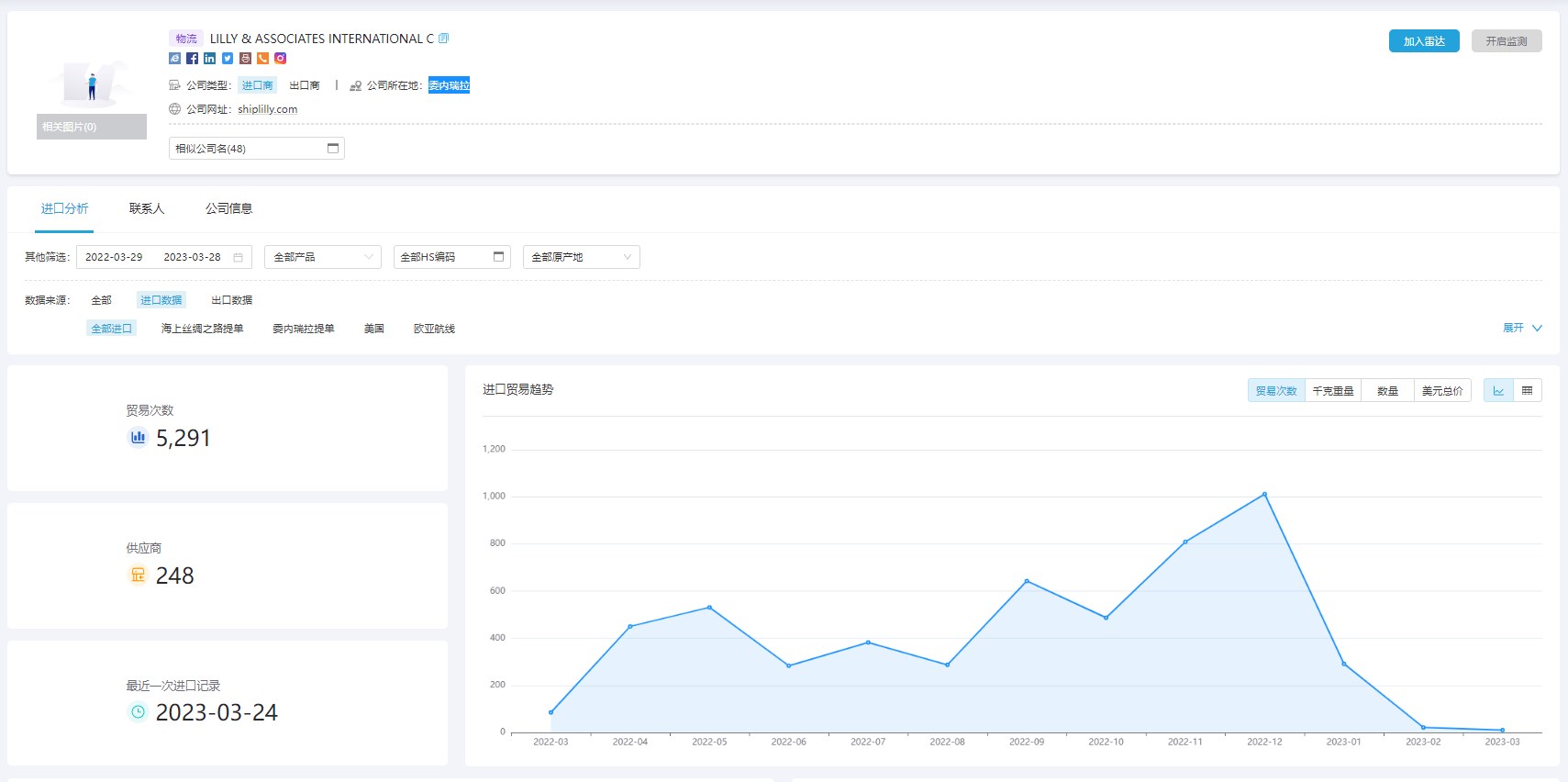Set data source to 出口数据
1568x782 pixels.
pos(232,300)
